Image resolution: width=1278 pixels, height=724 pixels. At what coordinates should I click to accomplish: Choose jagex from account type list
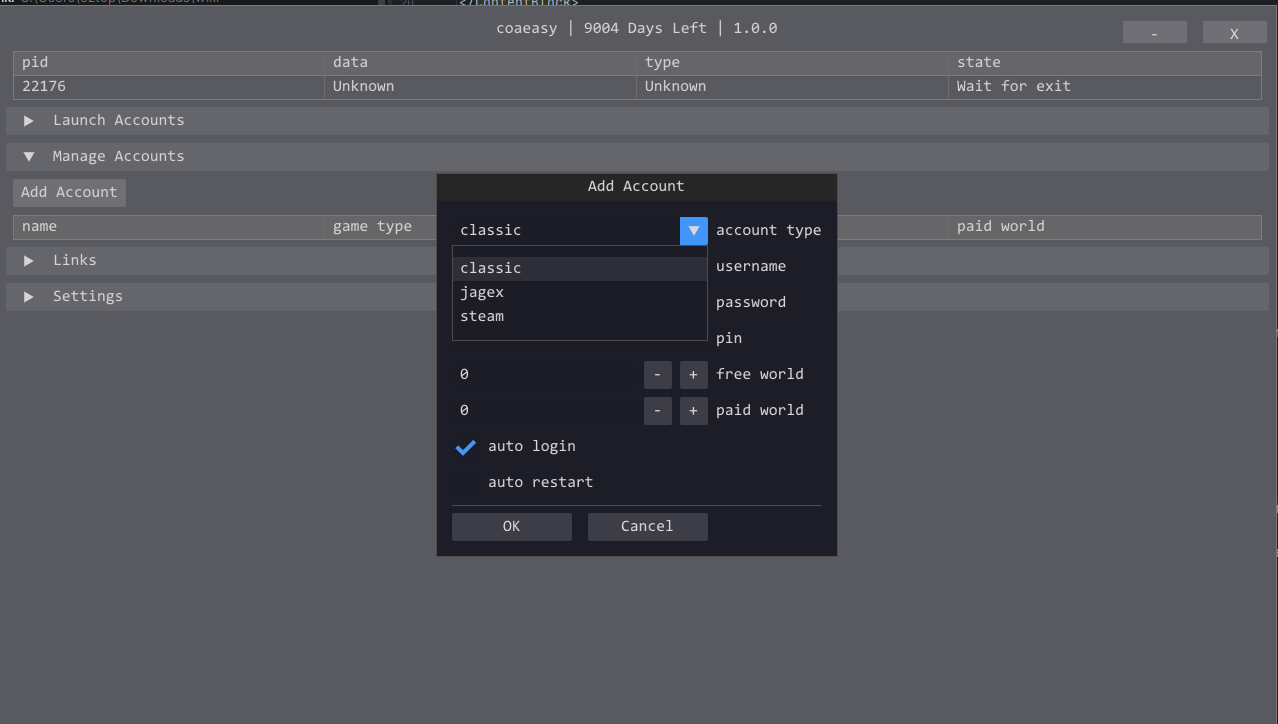click(580, 292)
